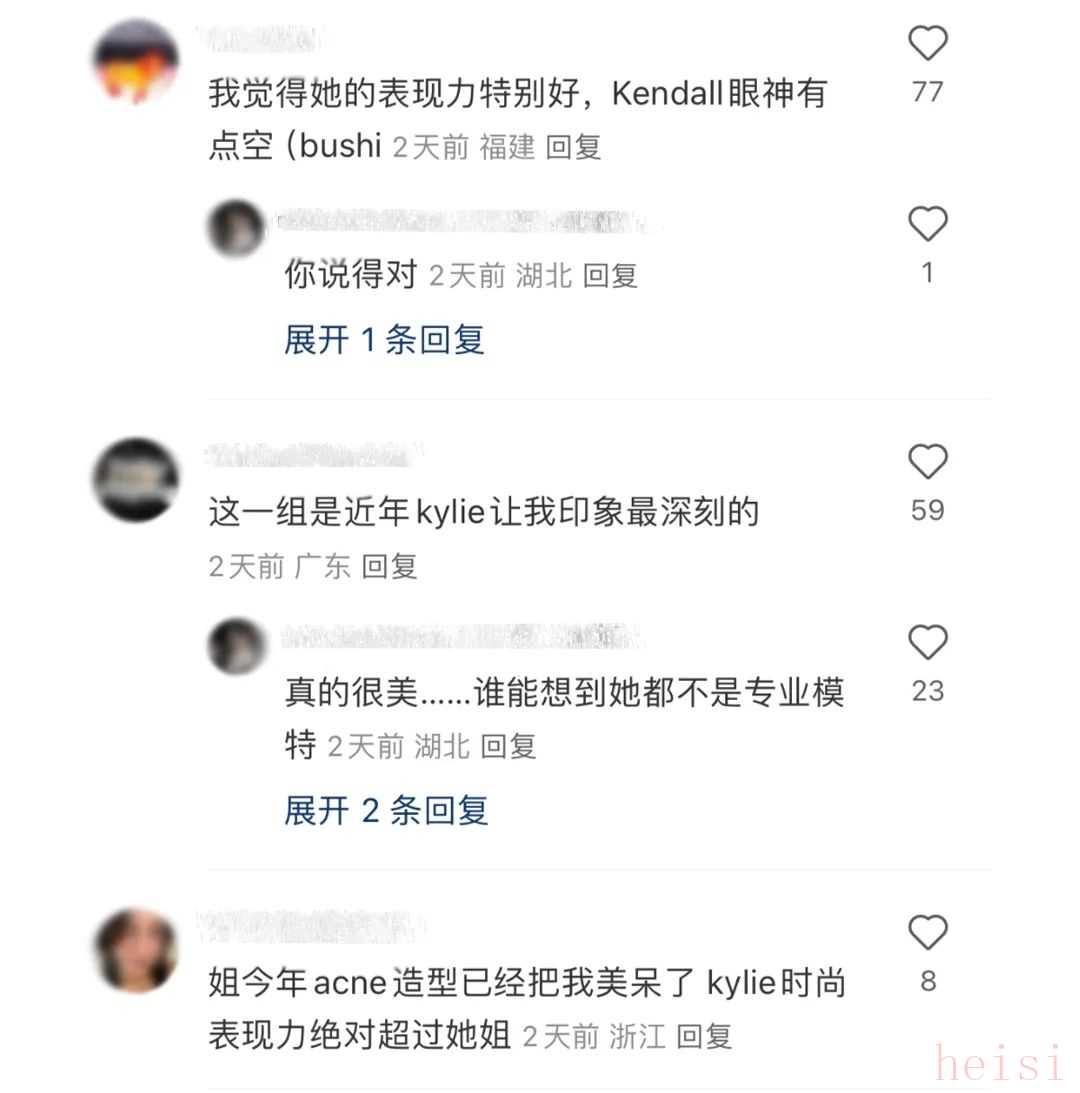Open the first commenter's flame-colored avatar
Screen dimensions: 1080x1093
(136, 63)
